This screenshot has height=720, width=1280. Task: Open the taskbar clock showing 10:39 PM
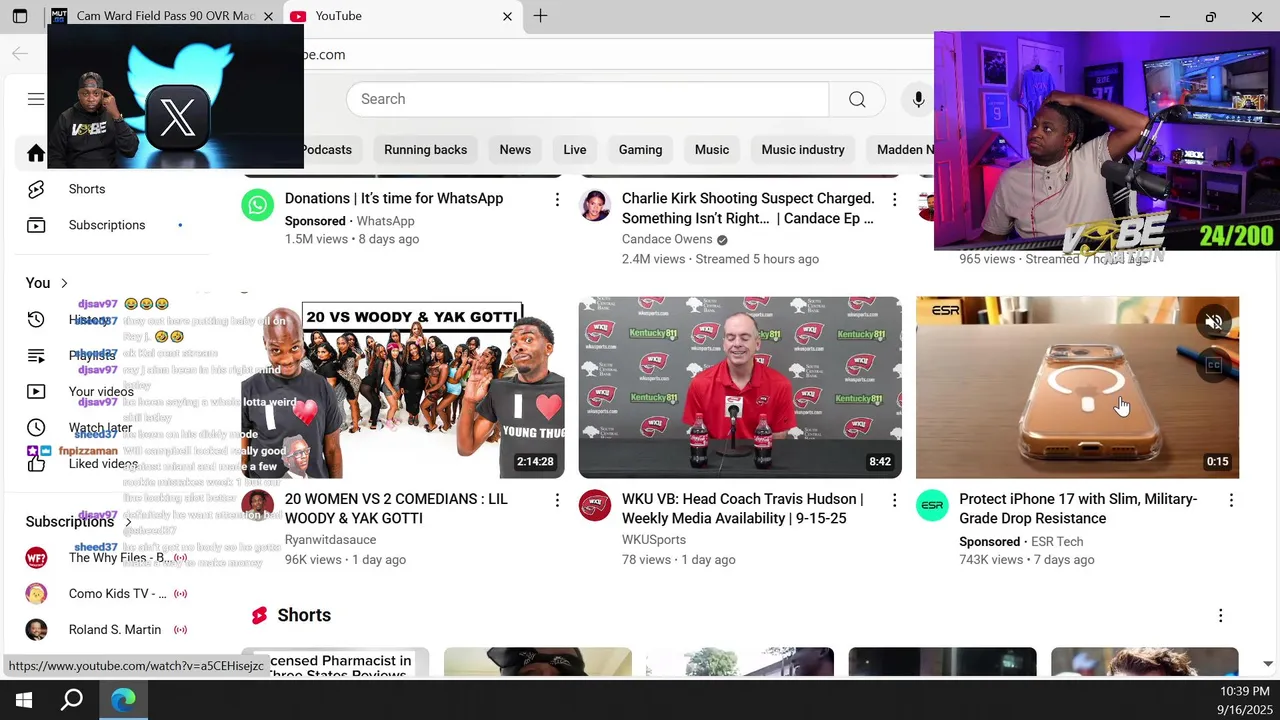click(1245, 700)
